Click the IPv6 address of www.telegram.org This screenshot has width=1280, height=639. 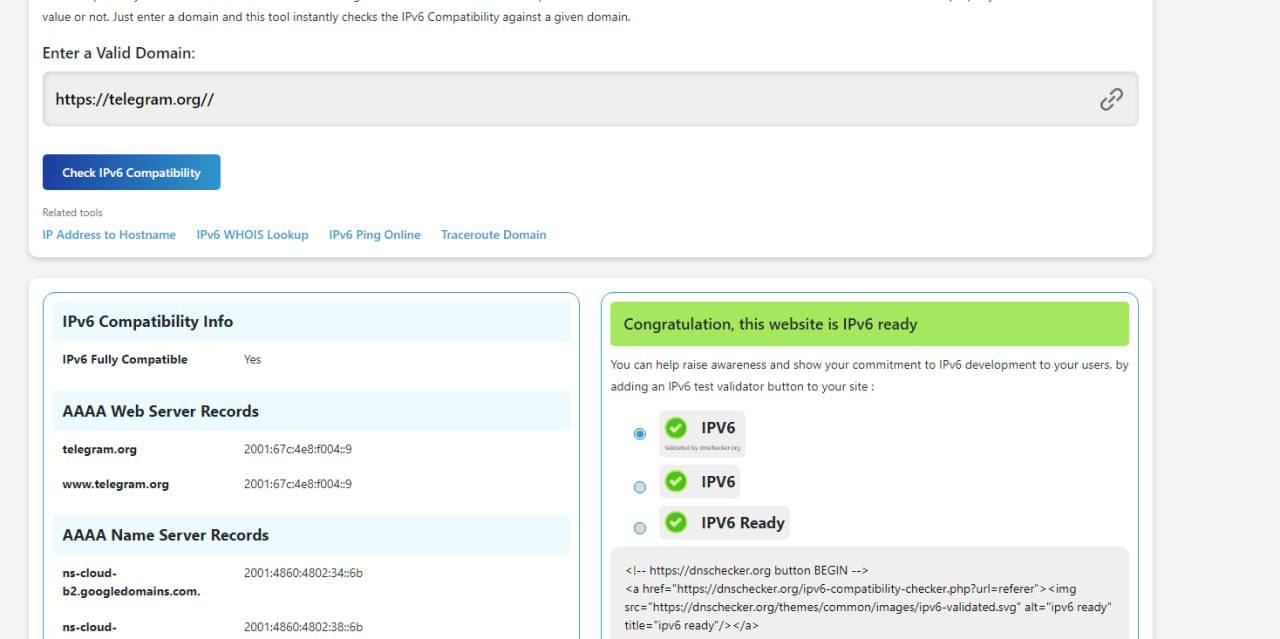[298, 484]
